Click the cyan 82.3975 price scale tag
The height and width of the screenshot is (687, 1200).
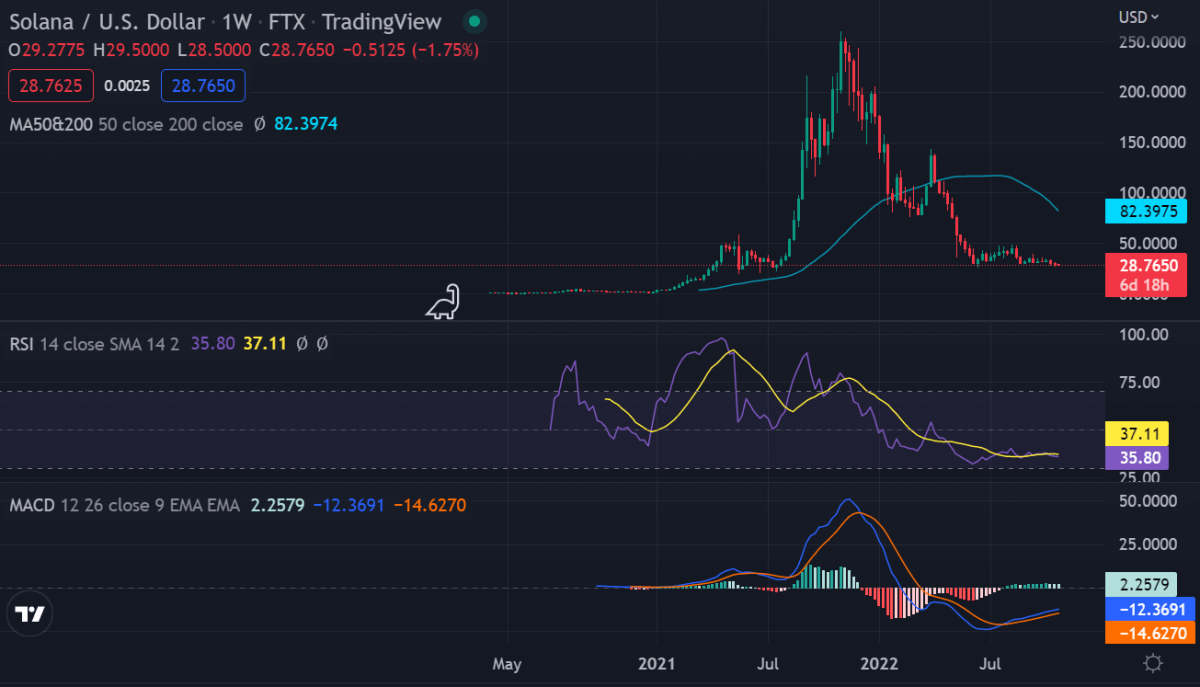tap(1146, 212)
